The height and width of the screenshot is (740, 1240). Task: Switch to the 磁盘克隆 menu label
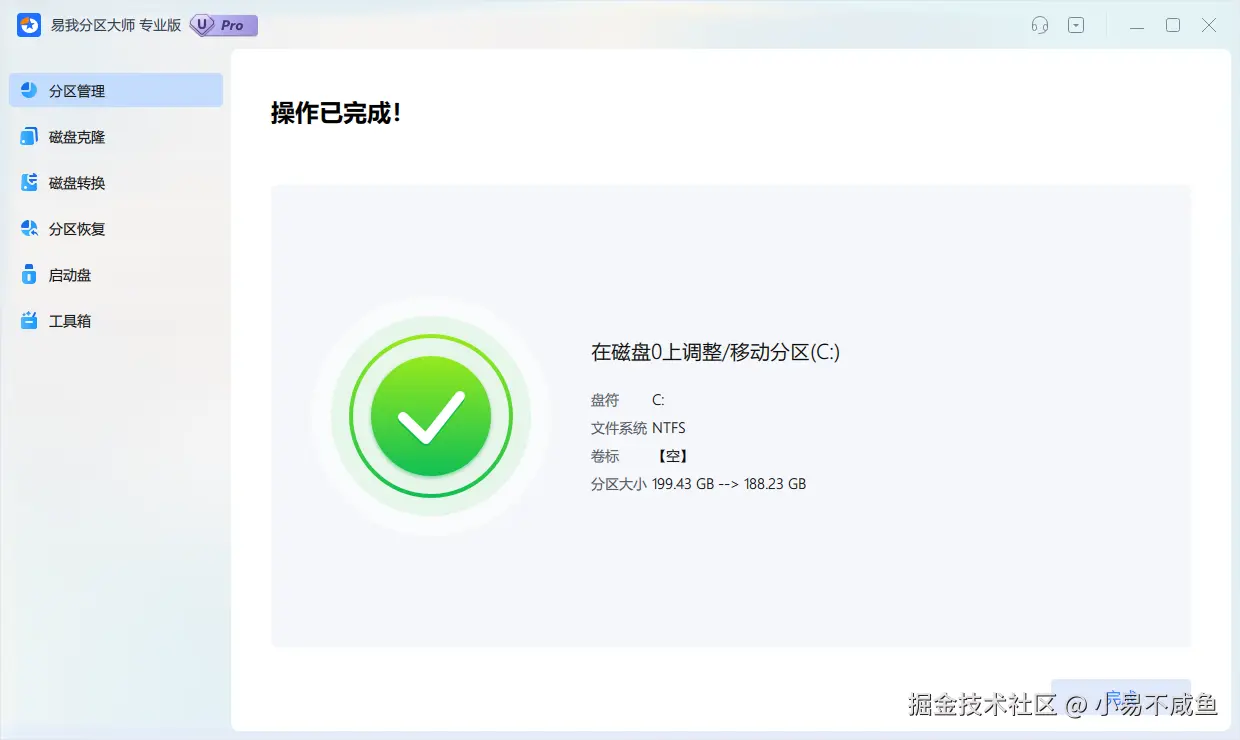(77, 137)
